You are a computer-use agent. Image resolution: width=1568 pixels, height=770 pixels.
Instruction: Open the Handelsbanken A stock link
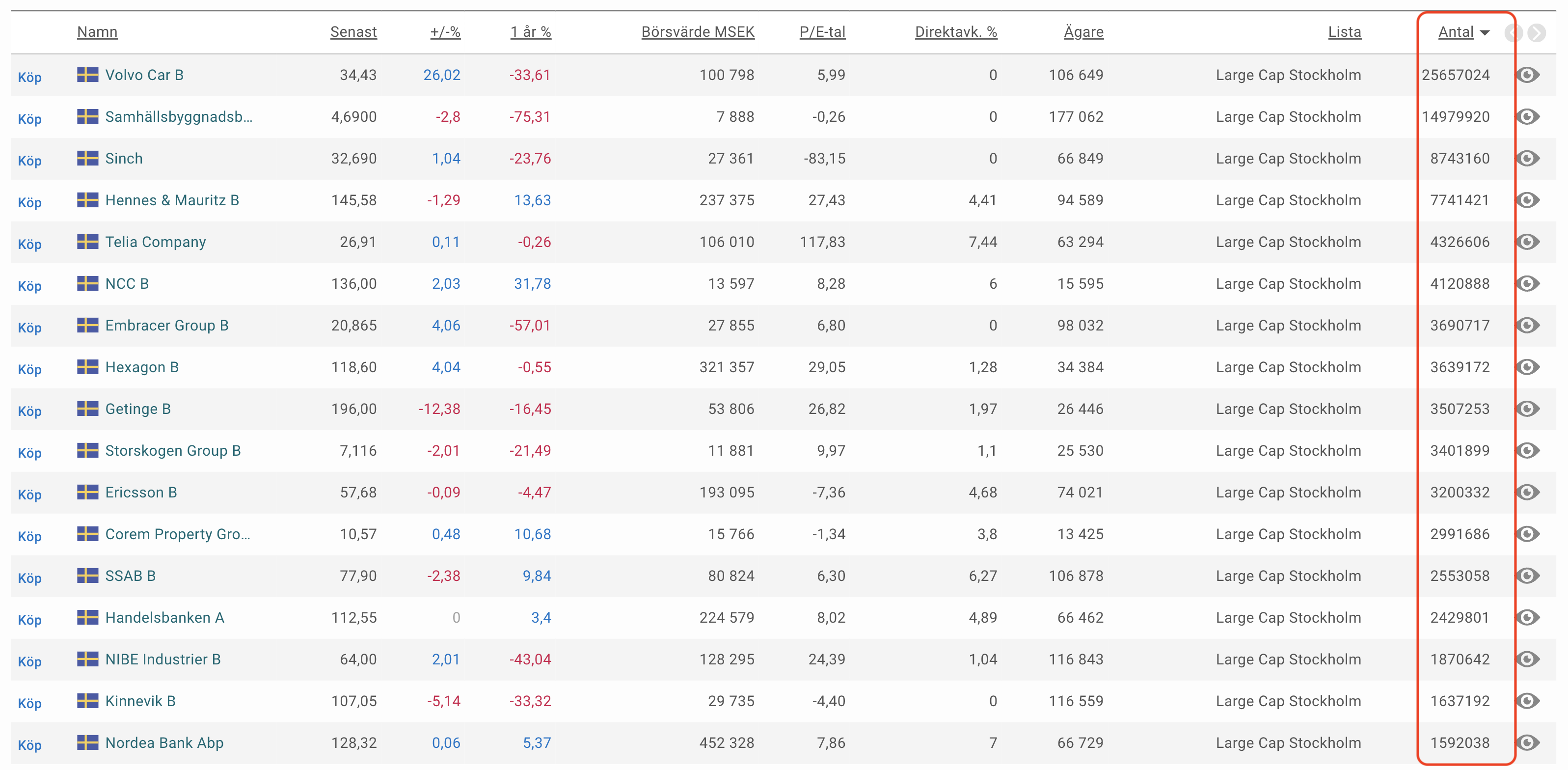164,618
